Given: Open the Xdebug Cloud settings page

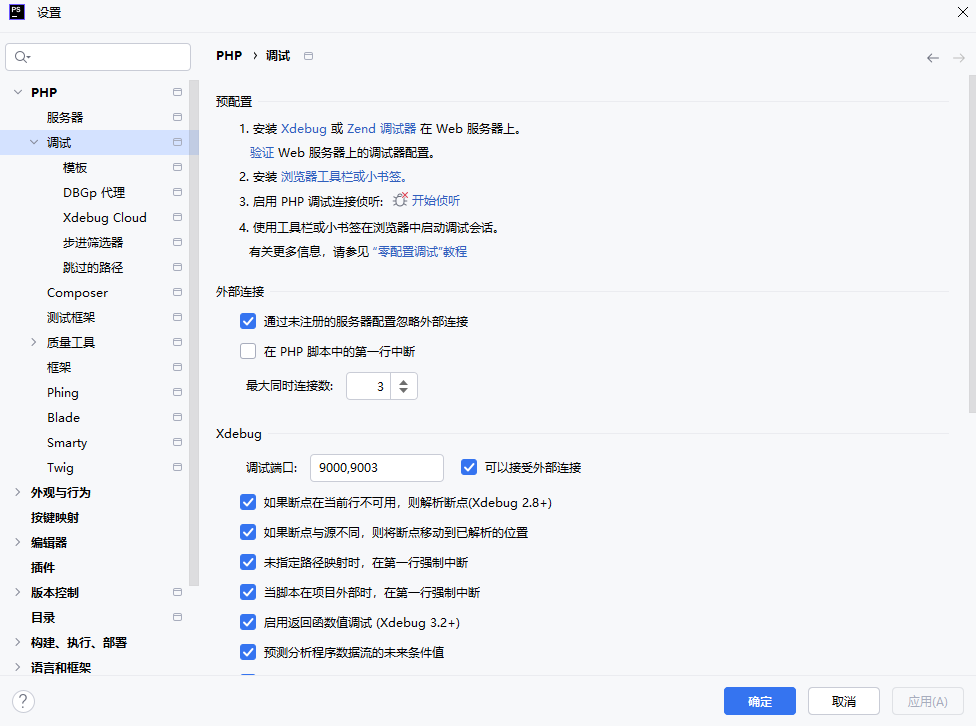Looking at the screenshot, I should tap(105, 217).
